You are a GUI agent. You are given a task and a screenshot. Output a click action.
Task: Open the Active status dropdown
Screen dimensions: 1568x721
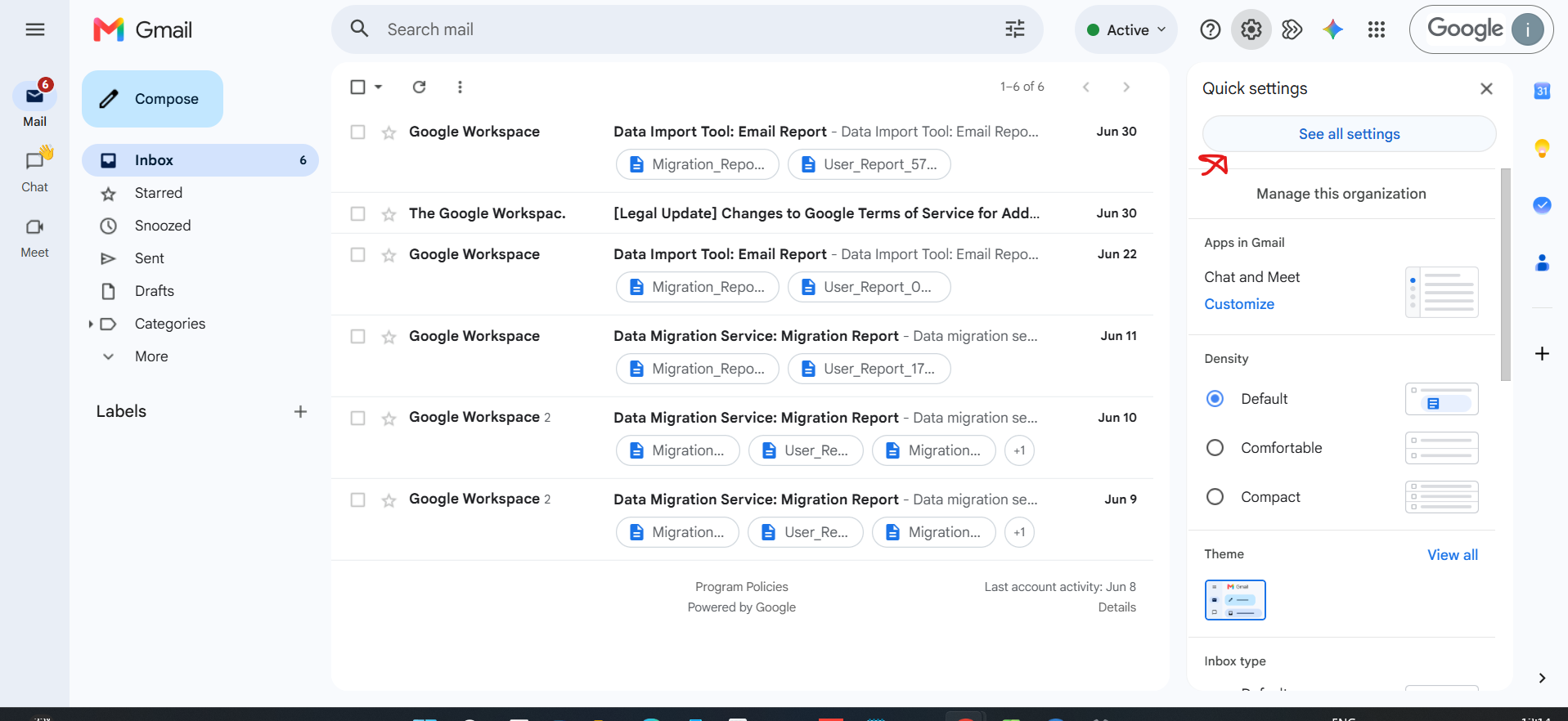pos(1125,29)
